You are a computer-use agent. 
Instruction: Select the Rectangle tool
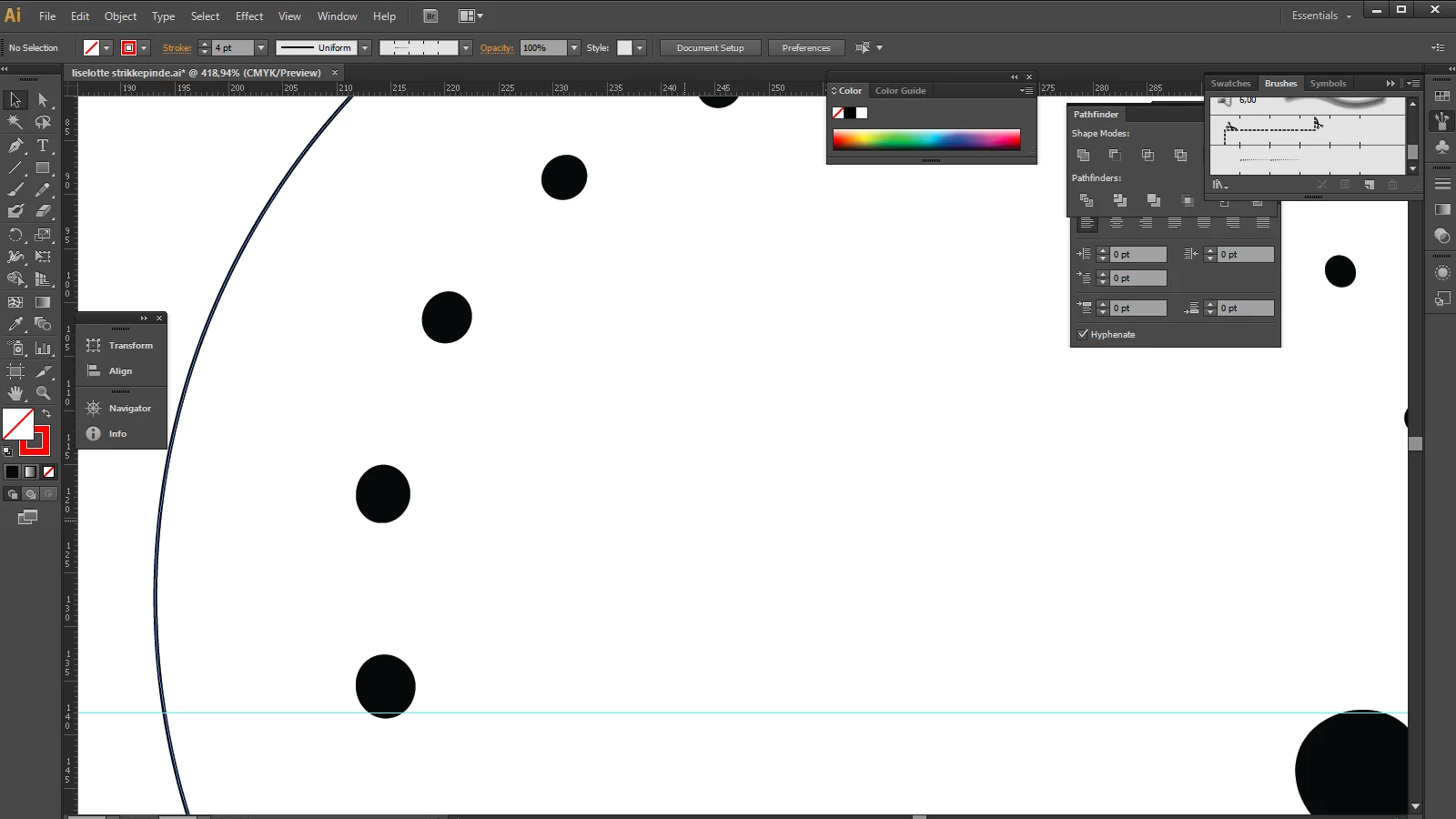tap(43, 168)
